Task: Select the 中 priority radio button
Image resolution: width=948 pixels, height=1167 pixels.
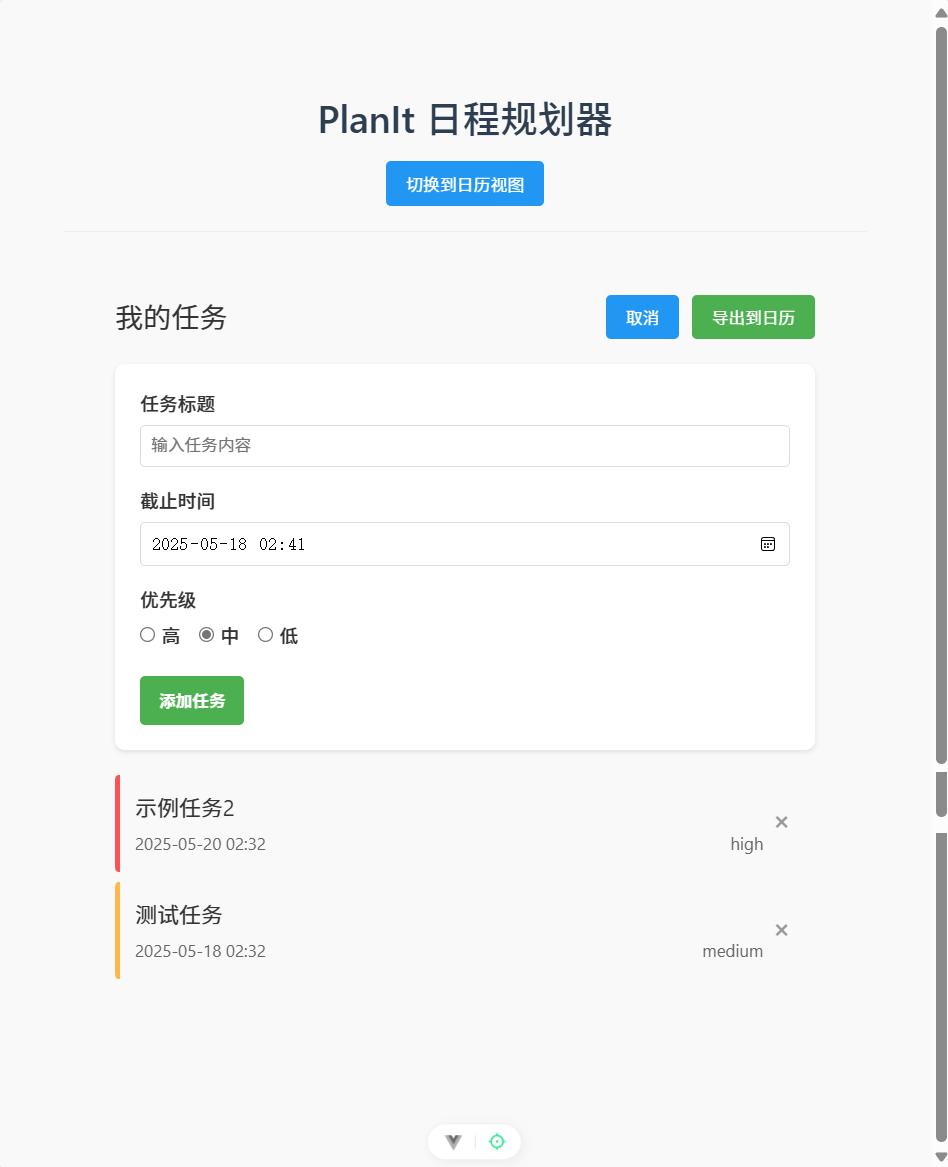Action: [x=206, y=634]
